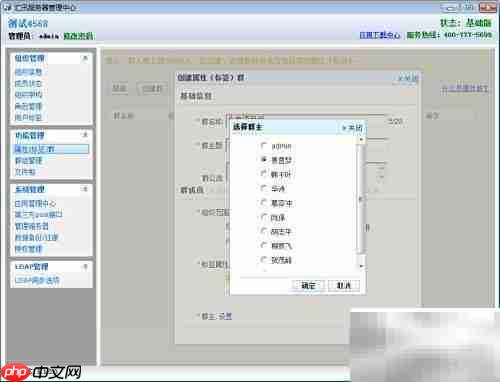Screen dimensions: 500x382
Task: Click the owner list vertical scrollbar thumb
Action: [x=360, y=198]
